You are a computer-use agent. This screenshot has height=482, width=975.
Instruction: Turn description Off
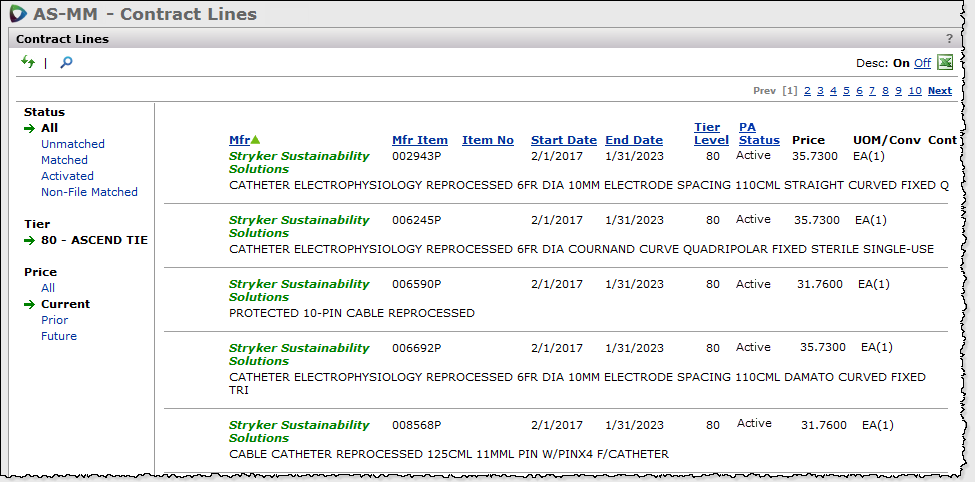point(922,63)
